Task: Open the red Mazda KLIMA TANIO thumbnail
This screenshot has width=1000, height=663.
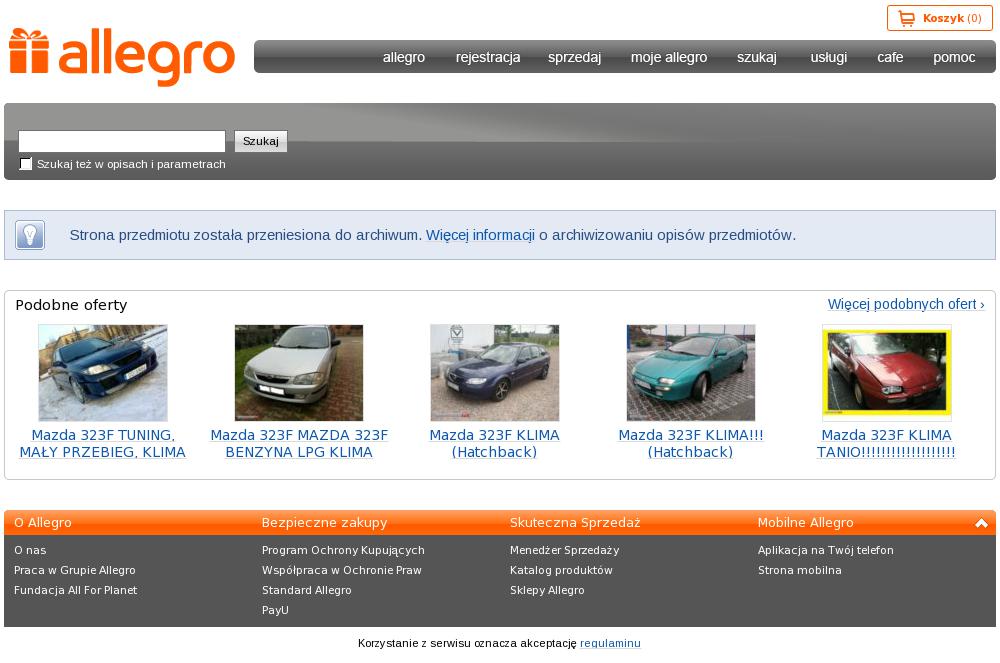Action: point(886,373)
